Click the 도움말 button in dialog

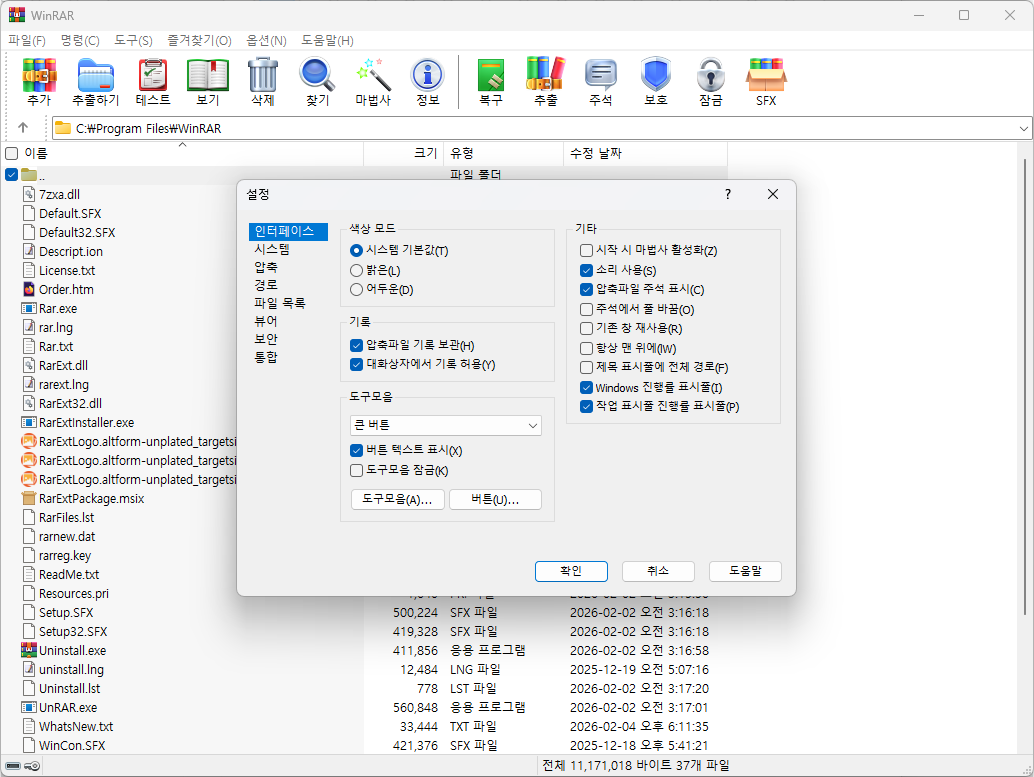coord(745,571)
